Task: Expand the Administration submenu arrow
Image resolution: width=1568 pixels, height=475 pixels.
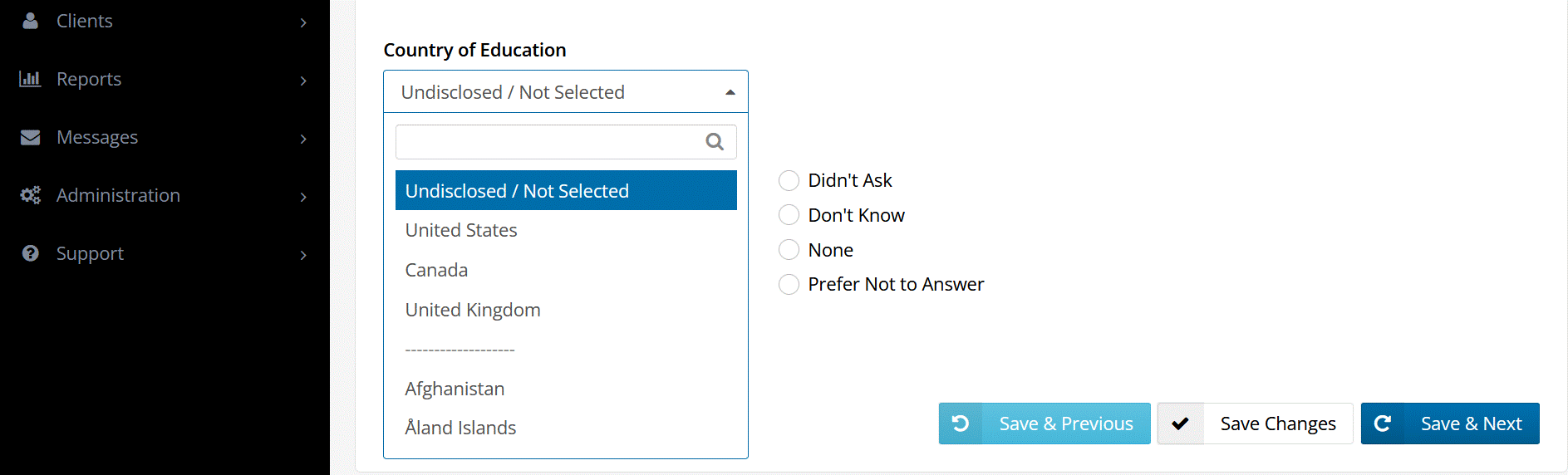Action: point(303,197)
